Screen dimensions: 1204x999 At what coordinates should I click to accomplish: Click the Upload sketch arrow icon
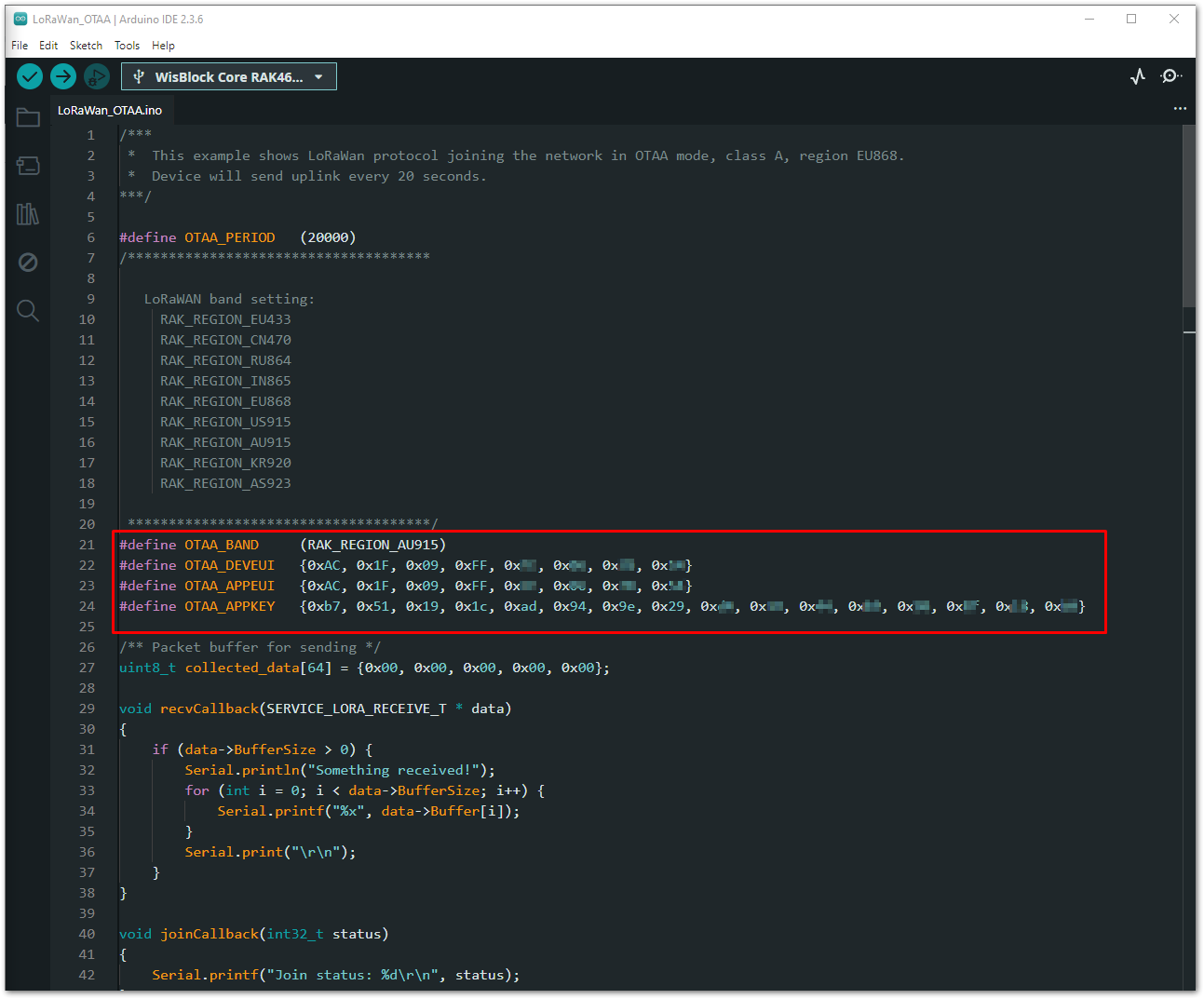point(62,76)
